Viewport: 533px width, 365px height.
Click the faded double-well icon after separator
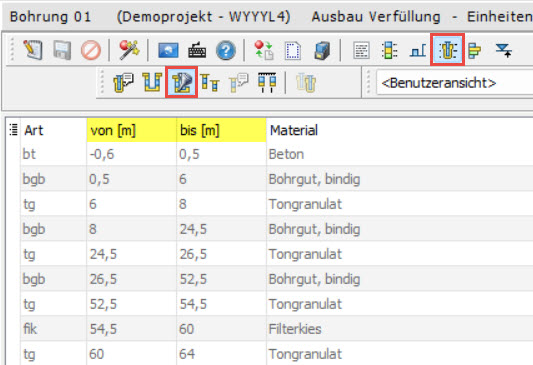click(x=306, y=83)
